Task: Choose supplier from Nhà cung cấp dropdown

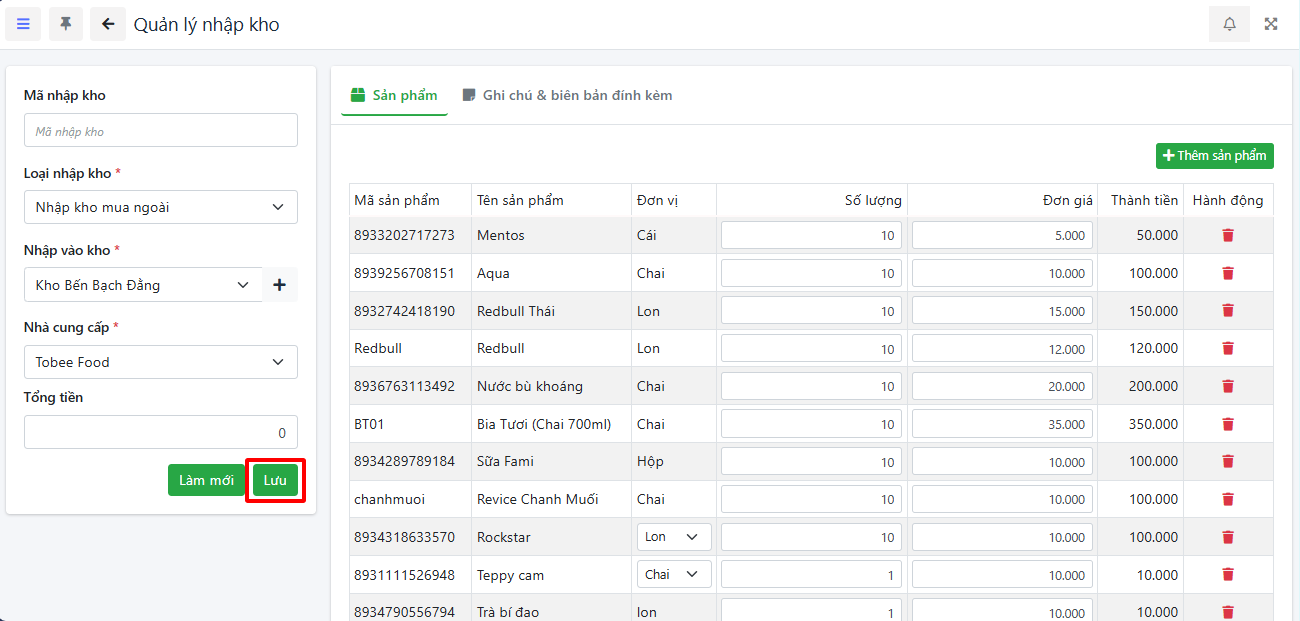Action: point(160,362)
